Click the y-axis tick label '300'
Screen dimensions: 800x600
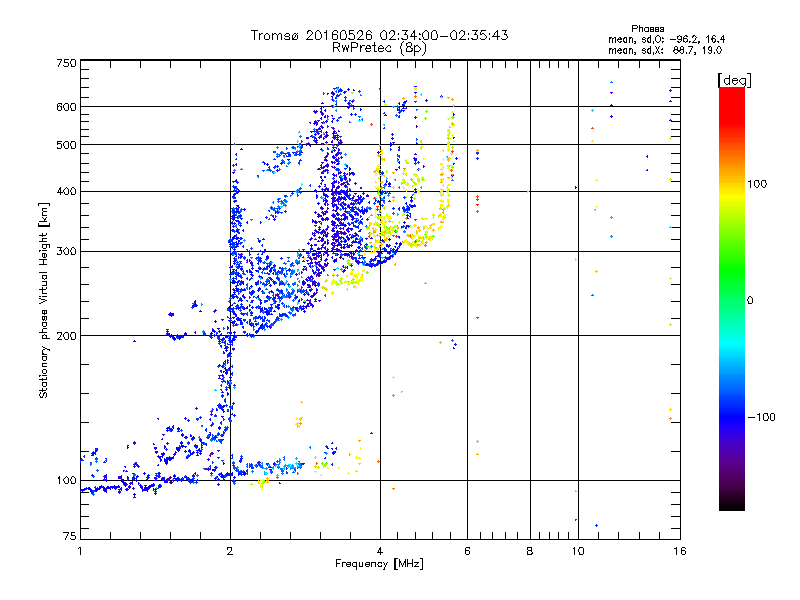(x=66, y=252)
